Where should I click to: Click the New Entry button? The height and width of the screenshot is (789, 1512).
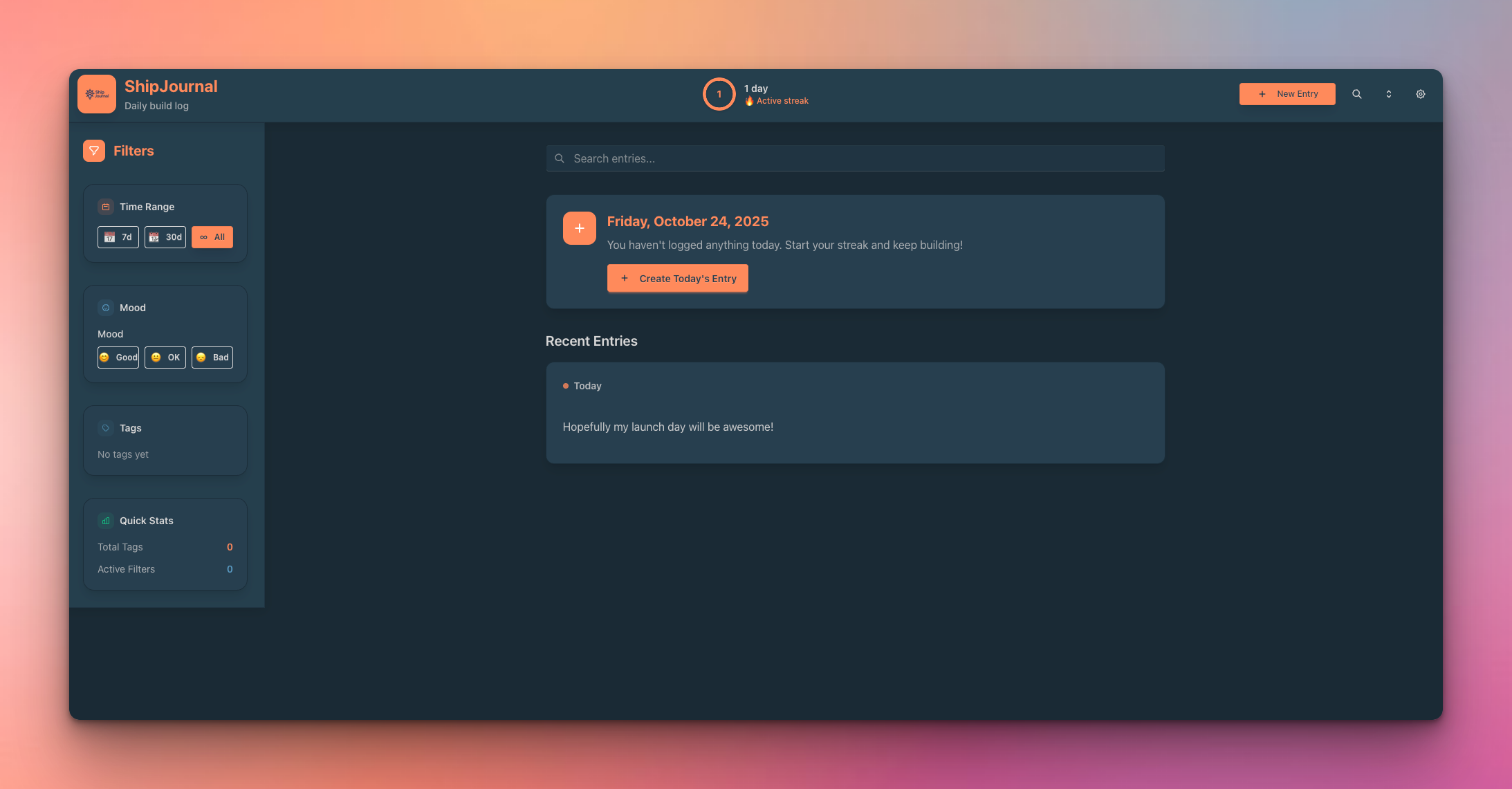click(x=1287, y=94)
